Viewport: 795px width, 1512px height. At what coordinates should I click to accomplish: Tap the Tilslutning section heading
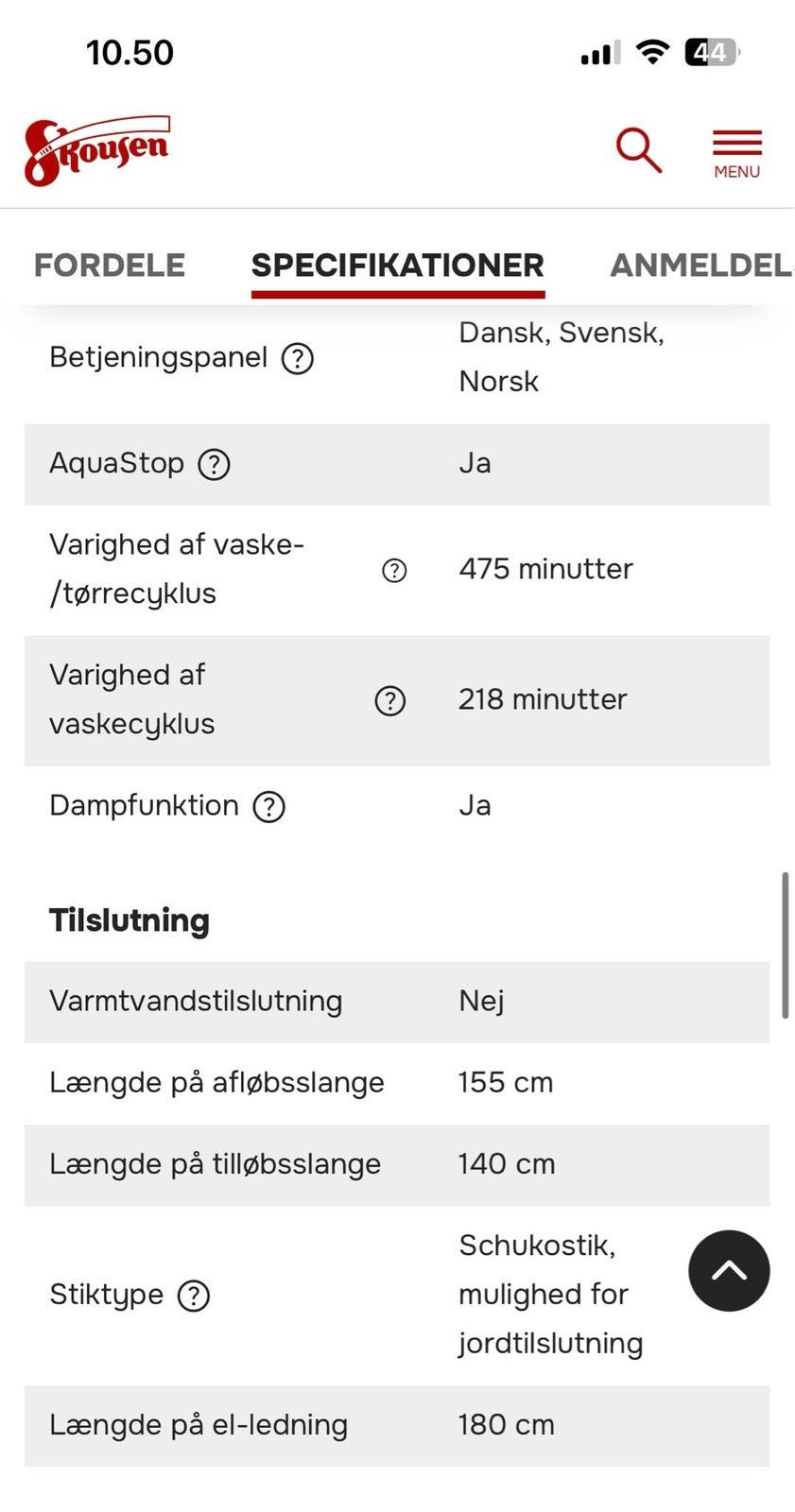pos(130,920)
